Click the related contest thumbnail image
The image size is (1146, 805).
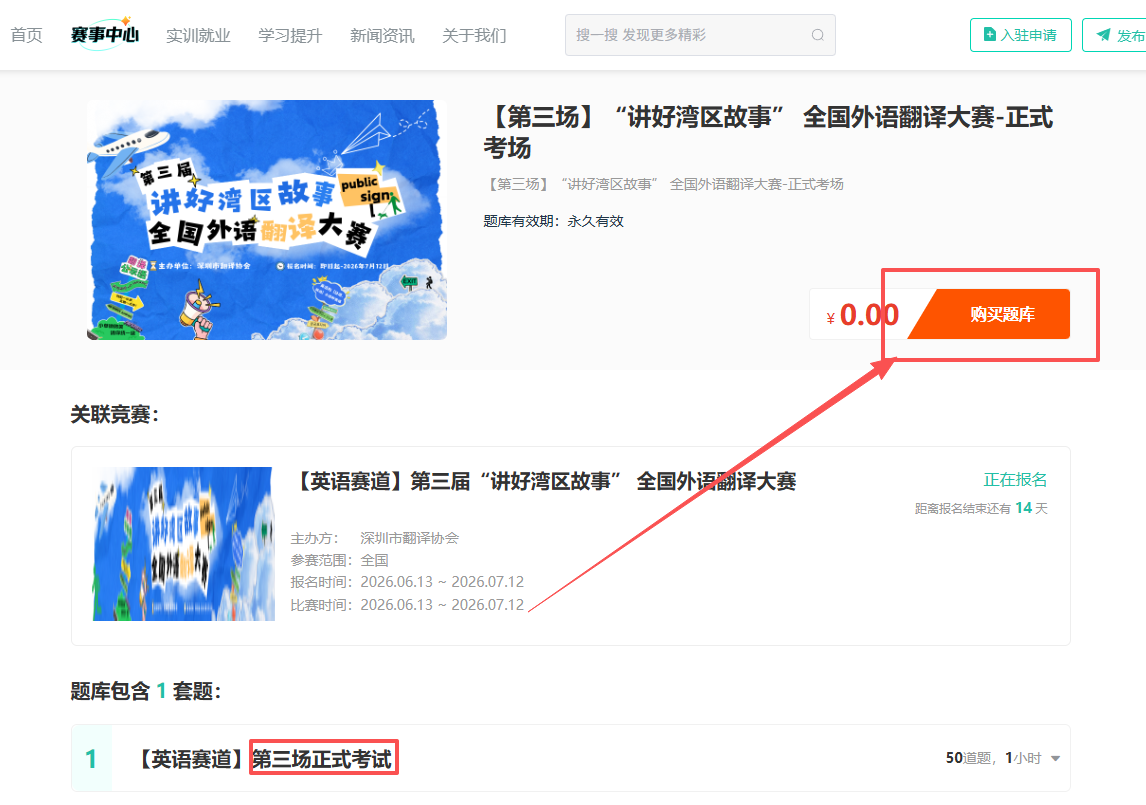click(x=183, y=544)
